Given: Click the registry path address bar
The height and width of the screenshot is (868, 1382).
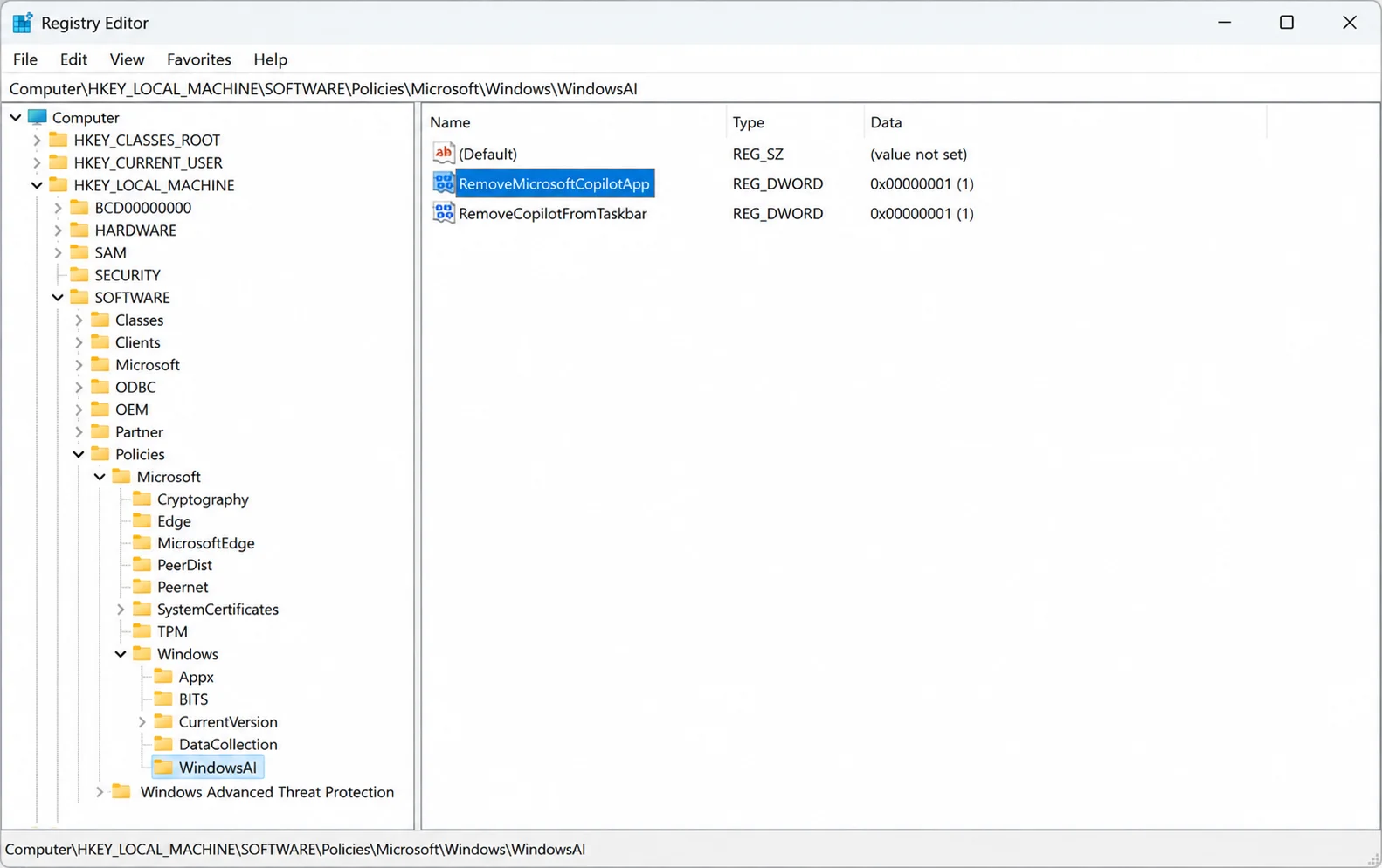Looking at the screenshot, I should tap(690, 89).
